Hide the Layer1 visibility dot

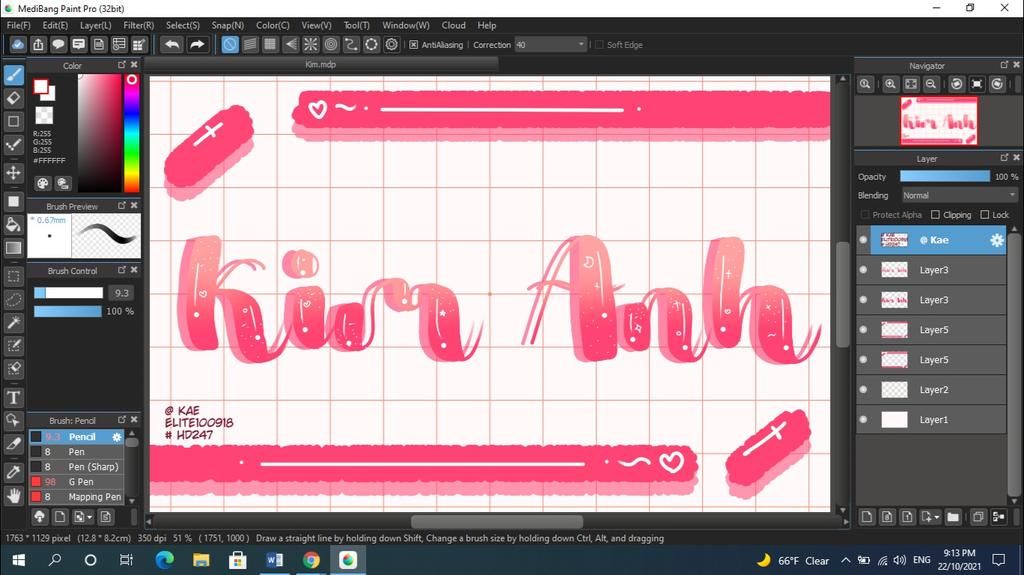tap(863, 419)
